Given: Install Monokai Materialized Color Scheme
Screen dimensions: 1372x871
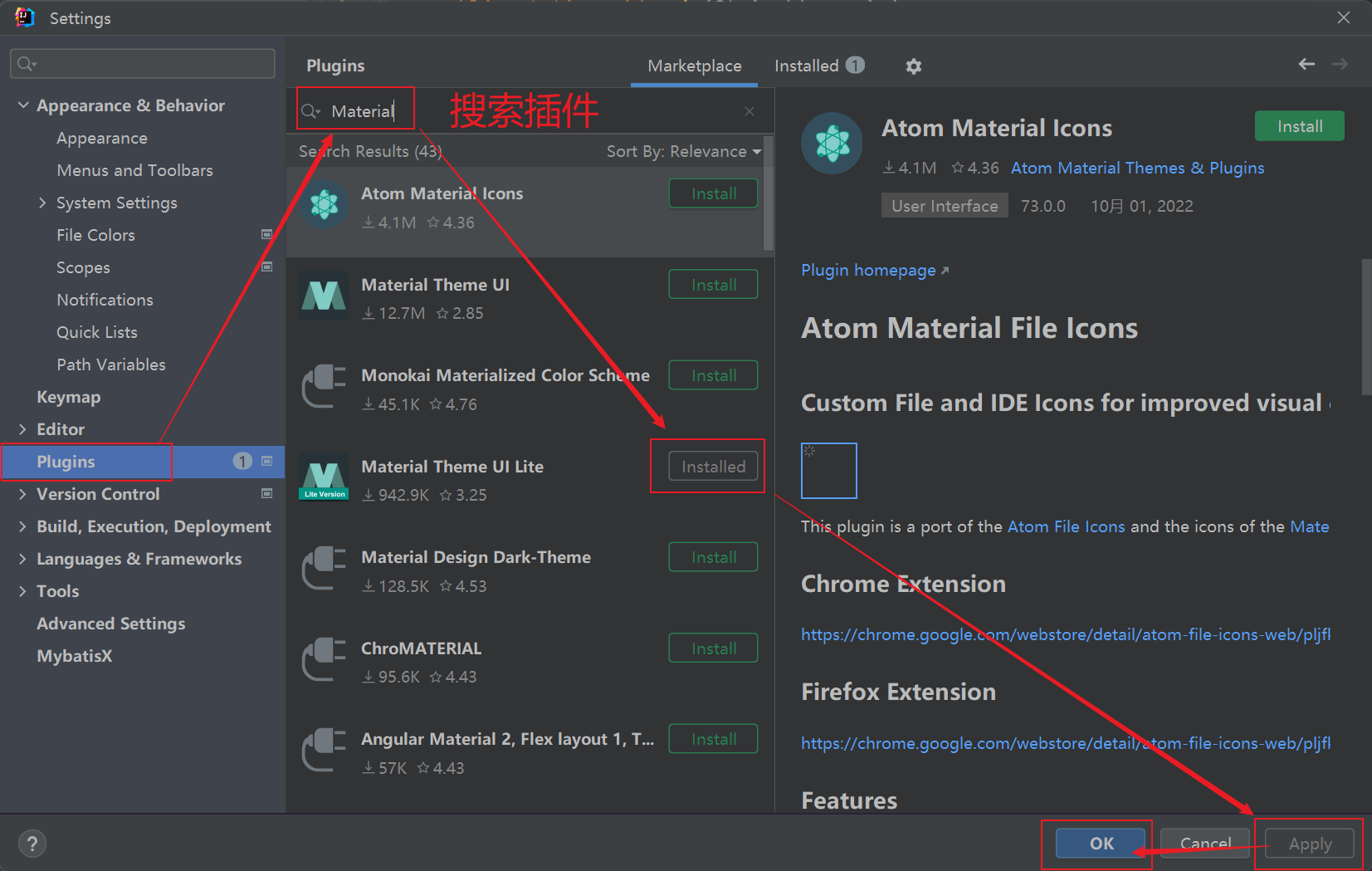Looking at the screenshot, I should 714,375.
